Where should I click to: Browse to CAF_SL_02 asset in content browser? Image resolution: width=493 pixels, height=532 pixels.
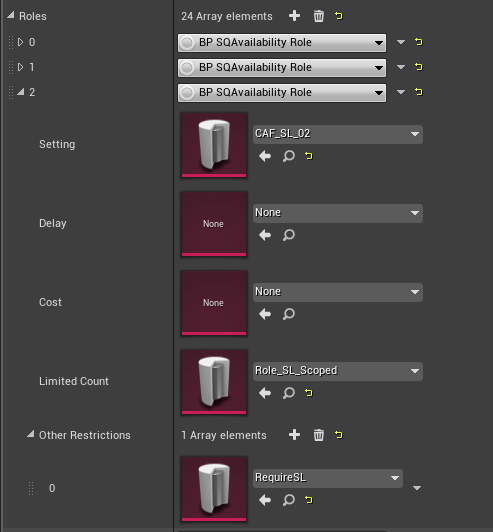click(x=289, y=156)
